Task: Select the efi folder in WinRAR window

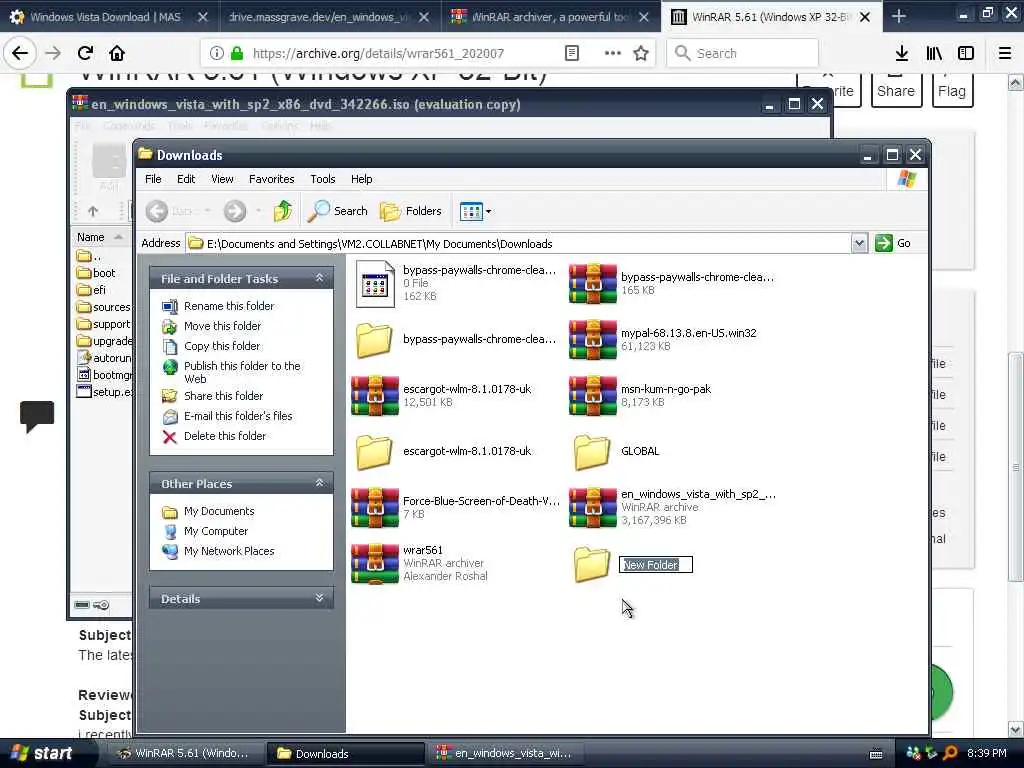Action: (x=91, y=290)
